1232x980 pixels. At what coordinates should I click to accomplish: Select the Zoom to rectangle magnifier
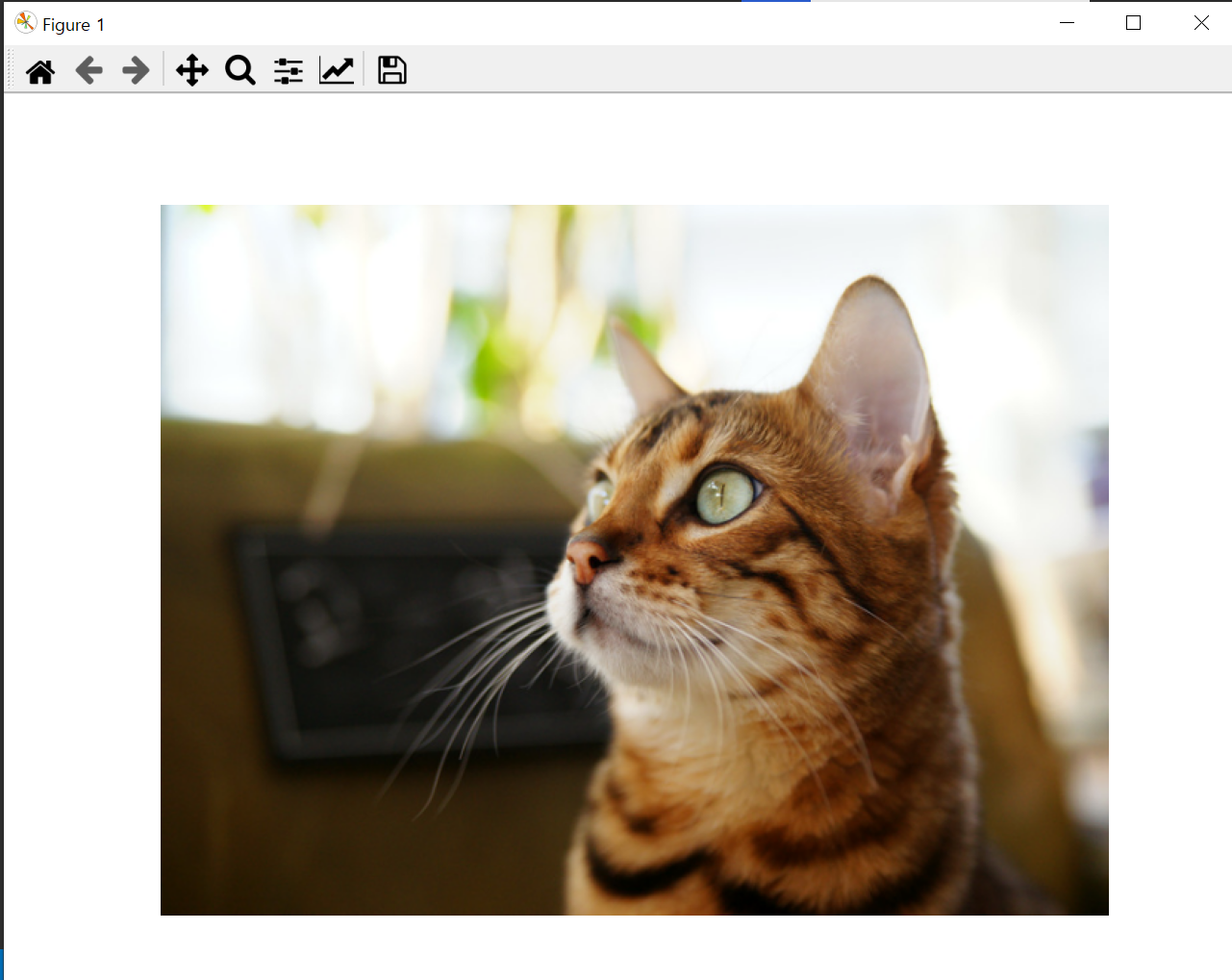pos(240,70)
